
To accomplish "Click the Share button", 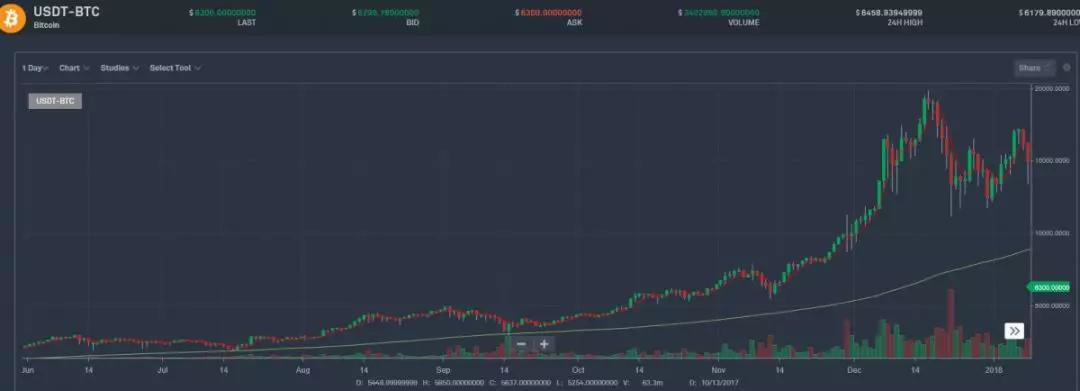I will point(1035,67).
